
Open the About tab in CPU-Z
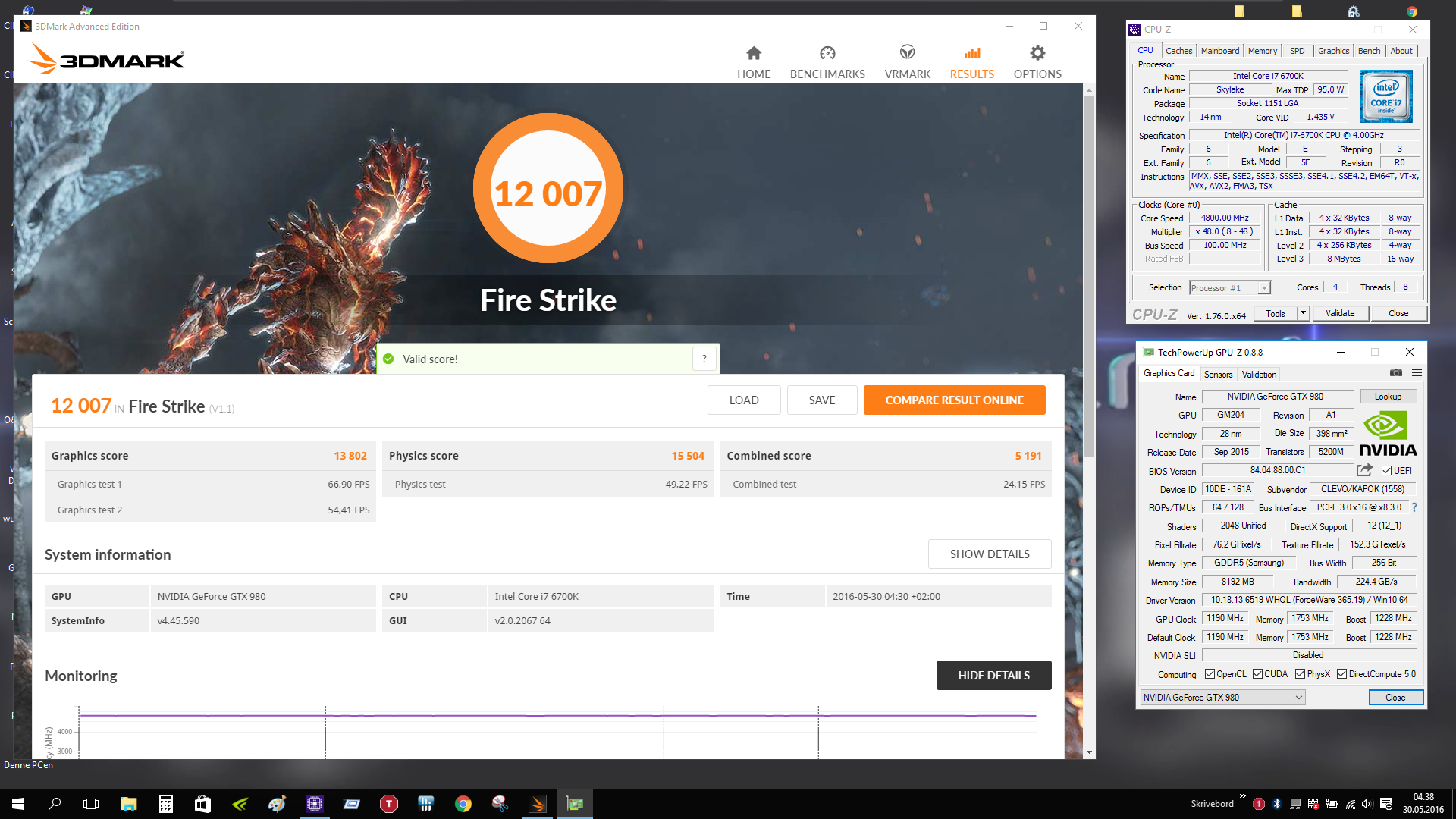(x=1401, y=51)
